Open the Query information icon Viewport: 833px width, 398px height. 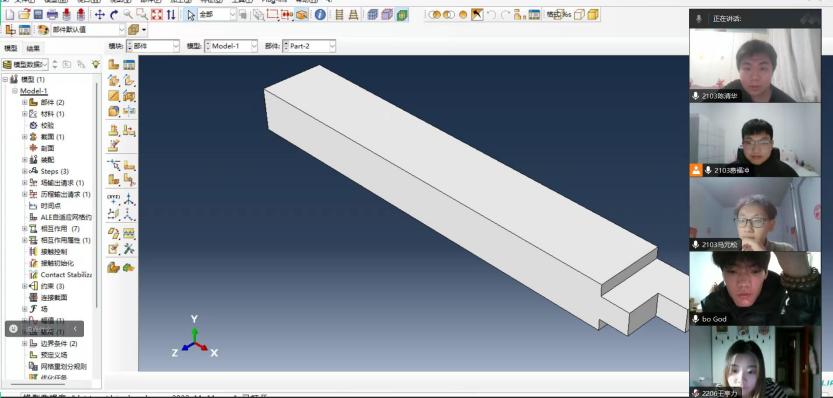click(320, 15)
